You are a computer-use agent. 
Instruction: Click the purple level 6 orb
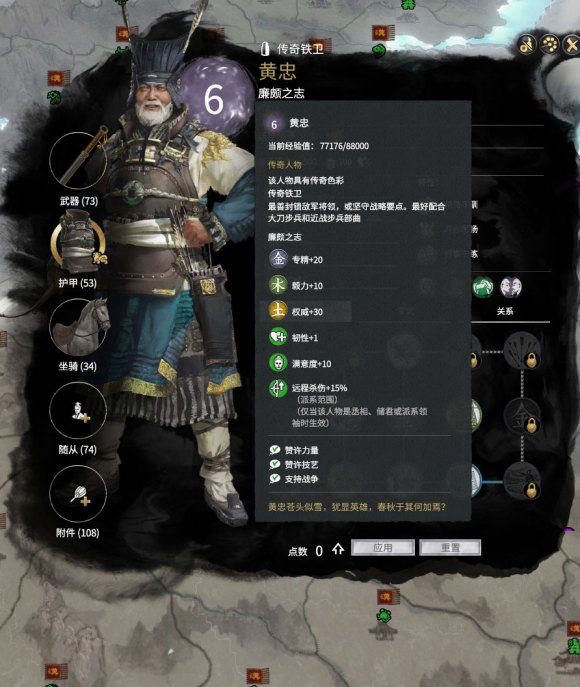[x=213, y=98]
